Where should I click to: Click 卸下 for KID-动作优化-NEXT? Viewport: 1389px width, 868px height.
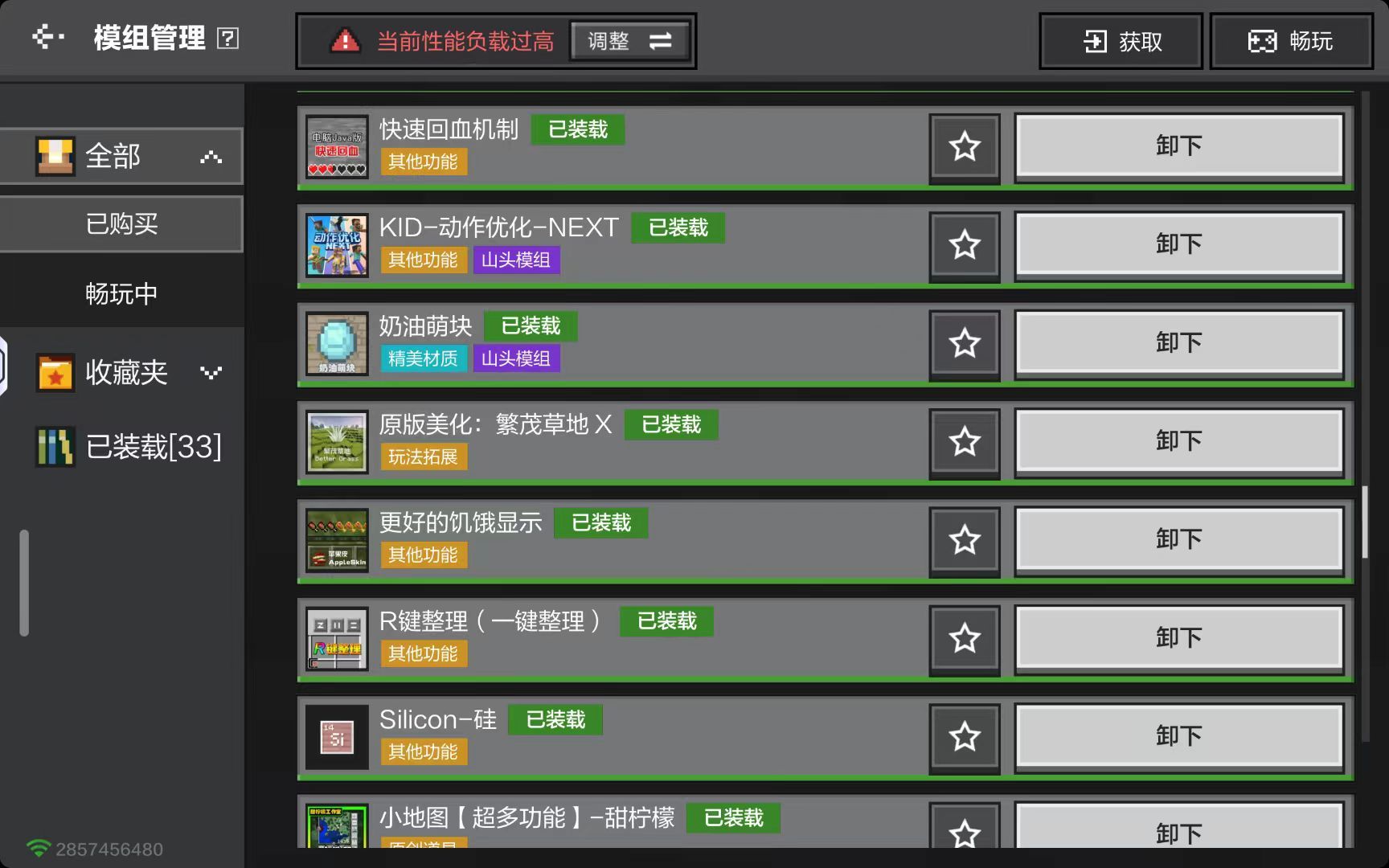point(1179,244)
